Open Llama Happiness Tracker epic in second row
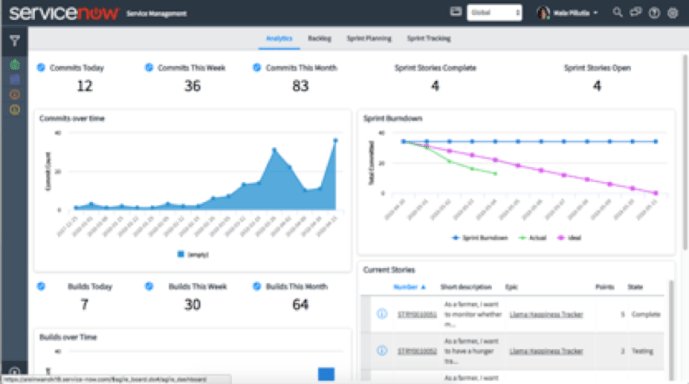The image size is (689, 384). coord(546,351)
